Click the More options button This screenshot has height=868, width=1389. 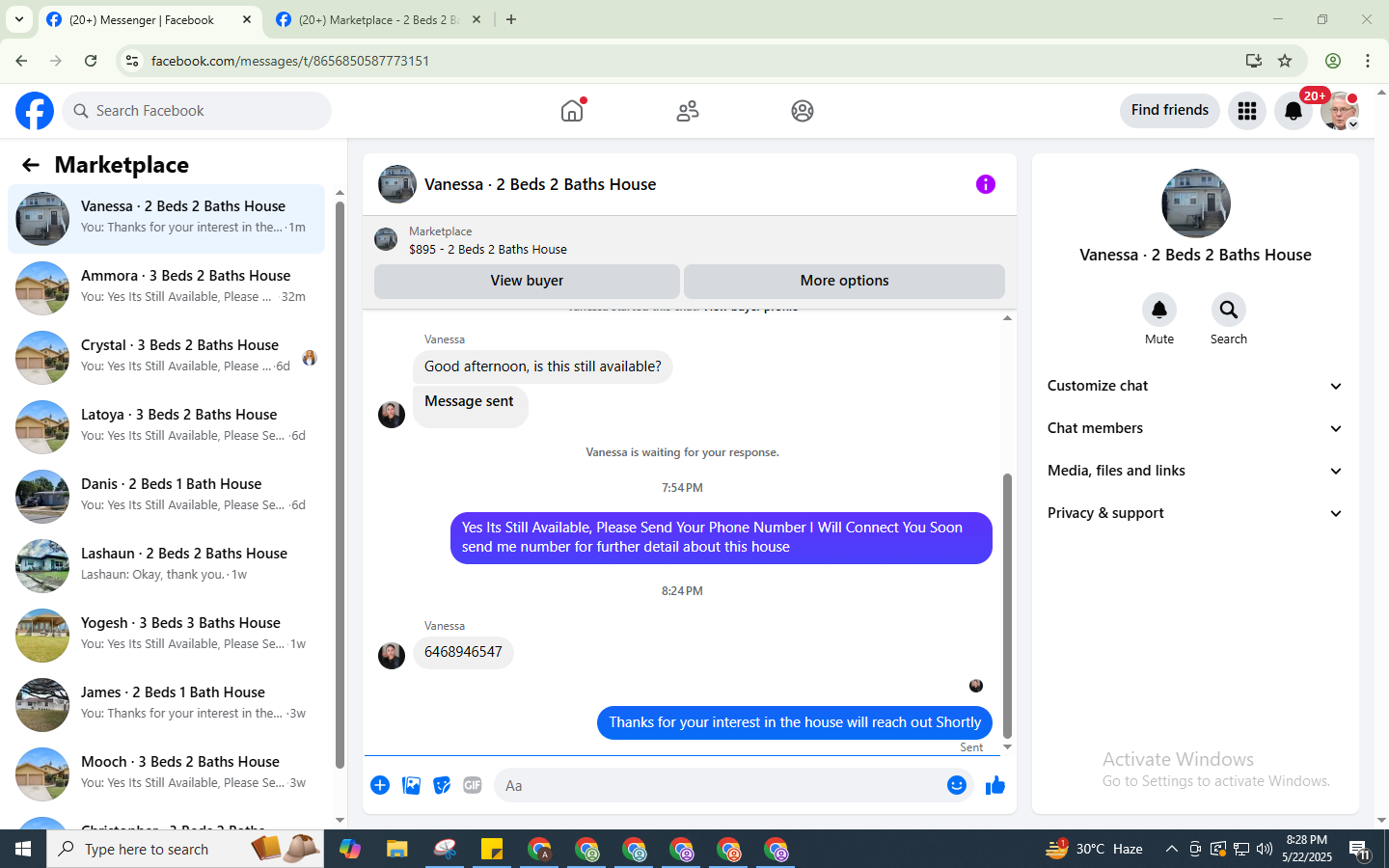(844, 281)
